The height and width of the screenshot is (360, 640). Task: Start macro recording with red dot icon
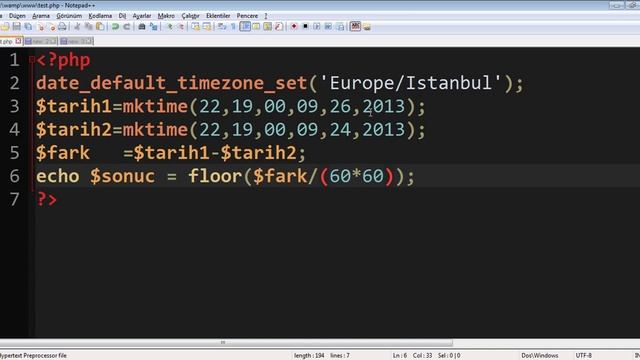pyautogui.click(x=294, y=27)
